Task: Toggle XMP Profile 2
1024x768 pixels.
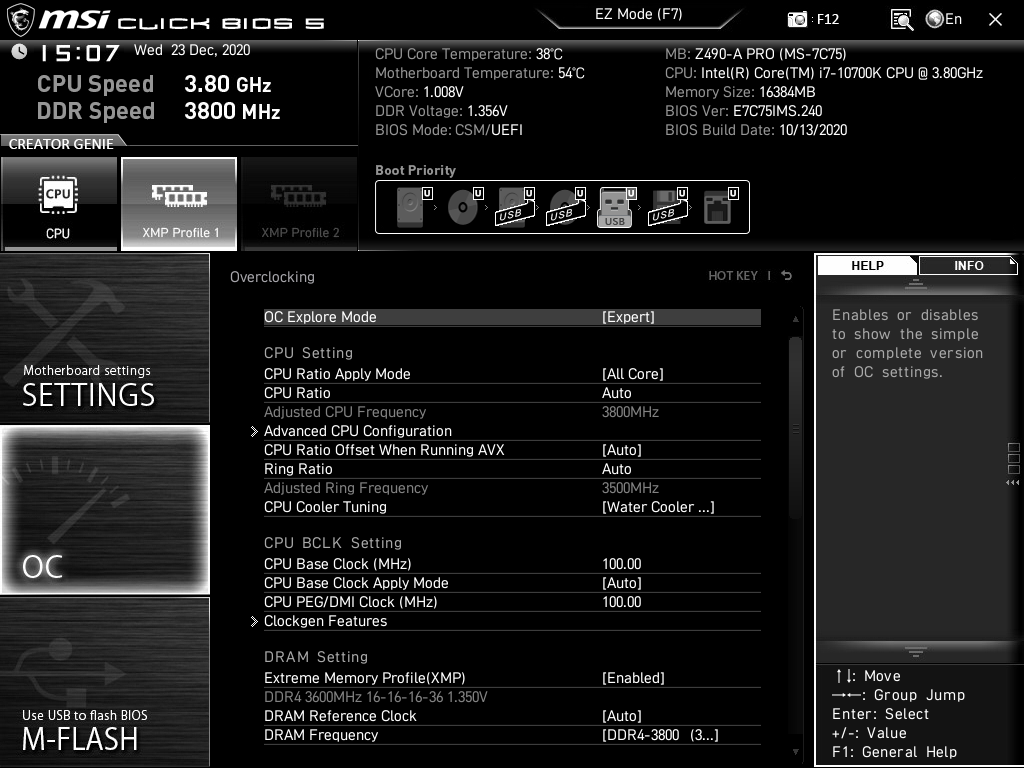Action: (300, 203)
